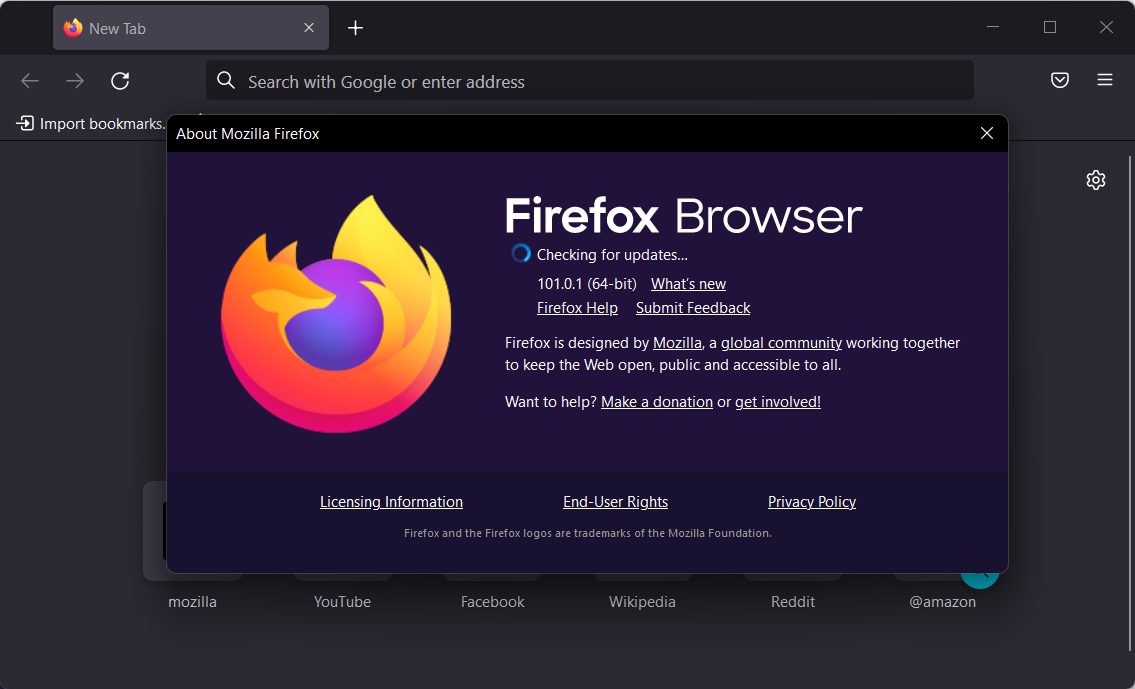Close the About Mozilla Firefox dialog
The width and height of the screenshot is (1135, 689).
[x=987, y=133]
